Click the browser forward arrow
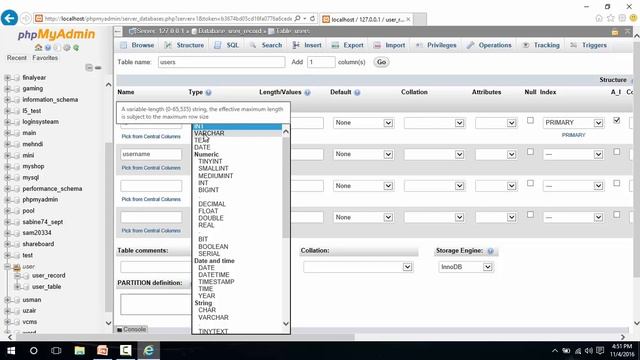Viewport: 640px width, 360px height. point(25,18)
